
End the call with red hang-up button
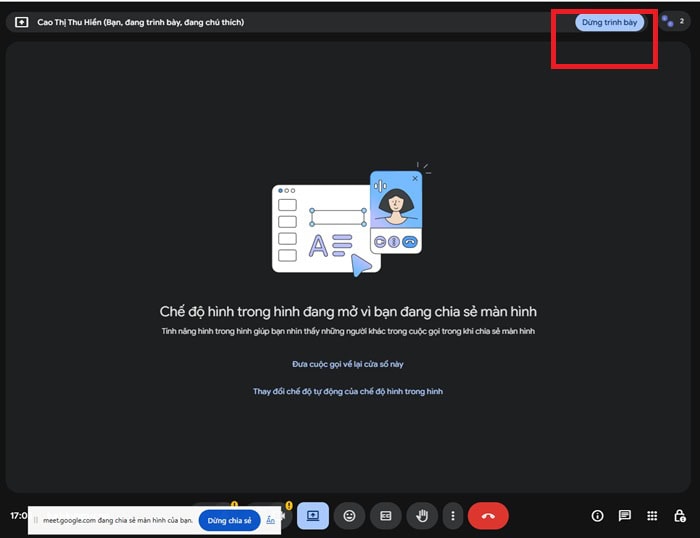[x=488, y=516]
